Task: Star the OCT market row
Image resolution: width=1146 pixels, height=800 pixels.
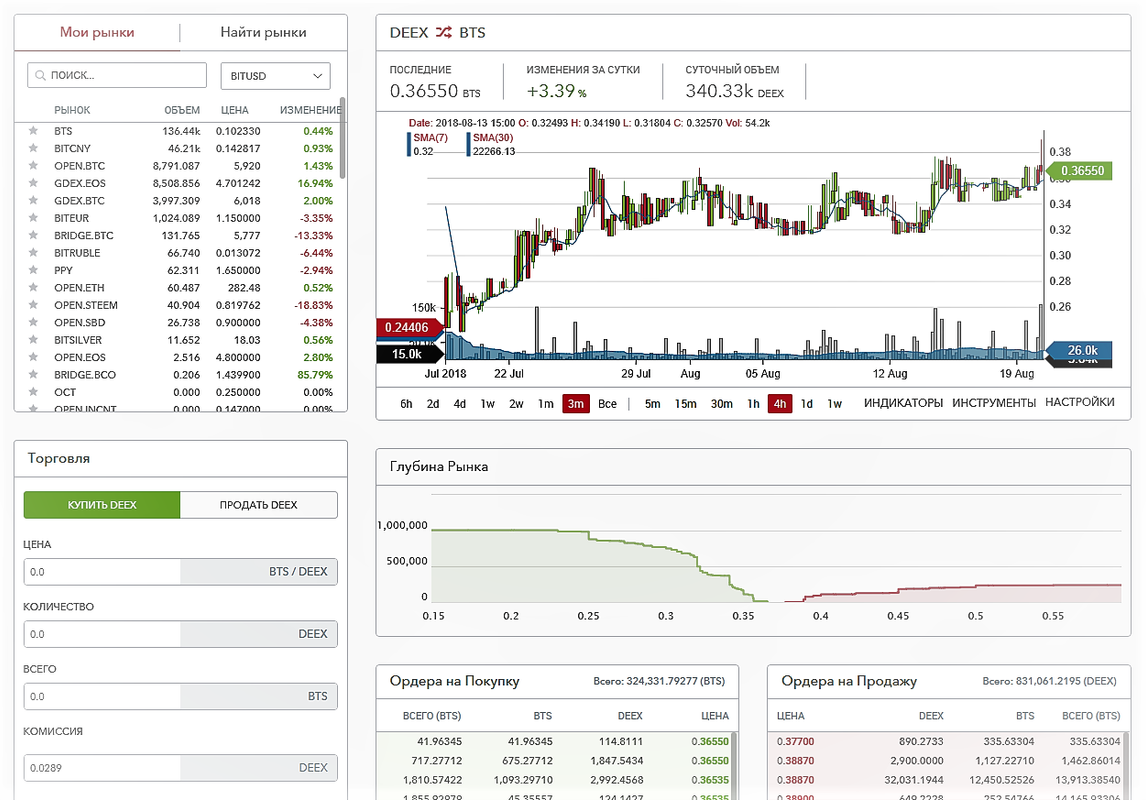Action: 33,392
